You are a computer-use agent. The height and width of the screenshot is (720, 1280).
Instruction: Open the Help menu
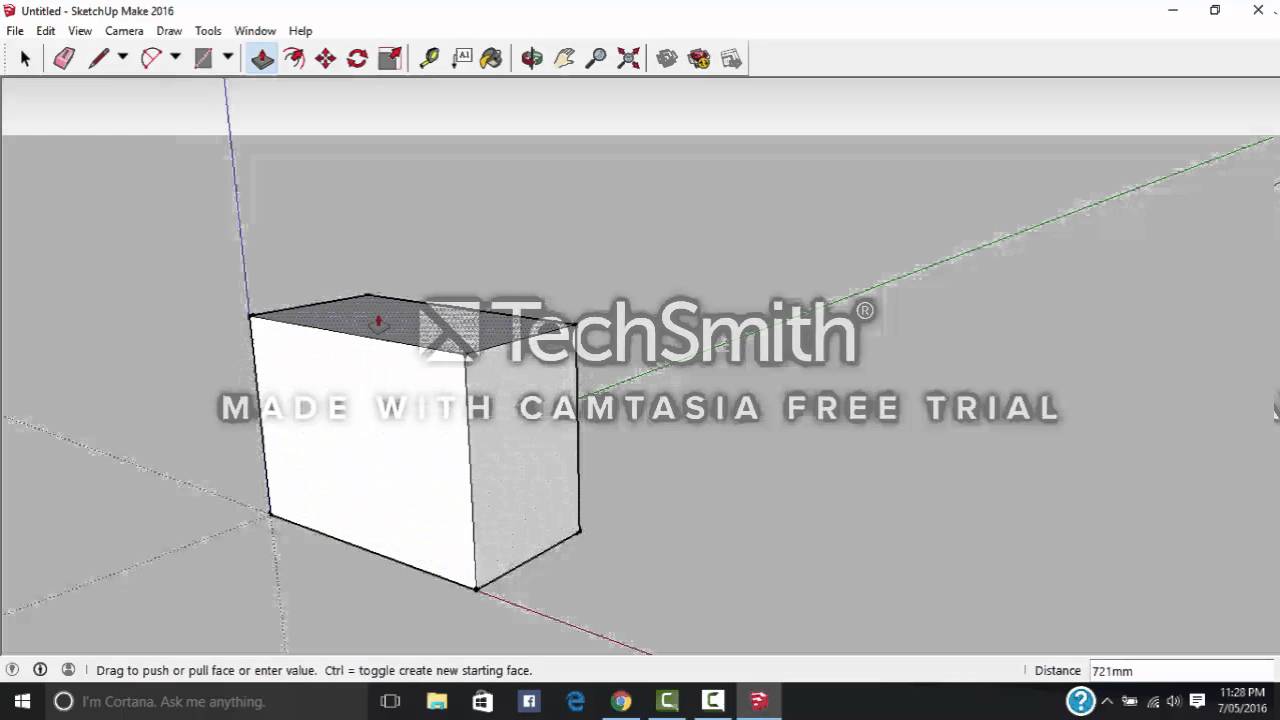click(300, 31)
